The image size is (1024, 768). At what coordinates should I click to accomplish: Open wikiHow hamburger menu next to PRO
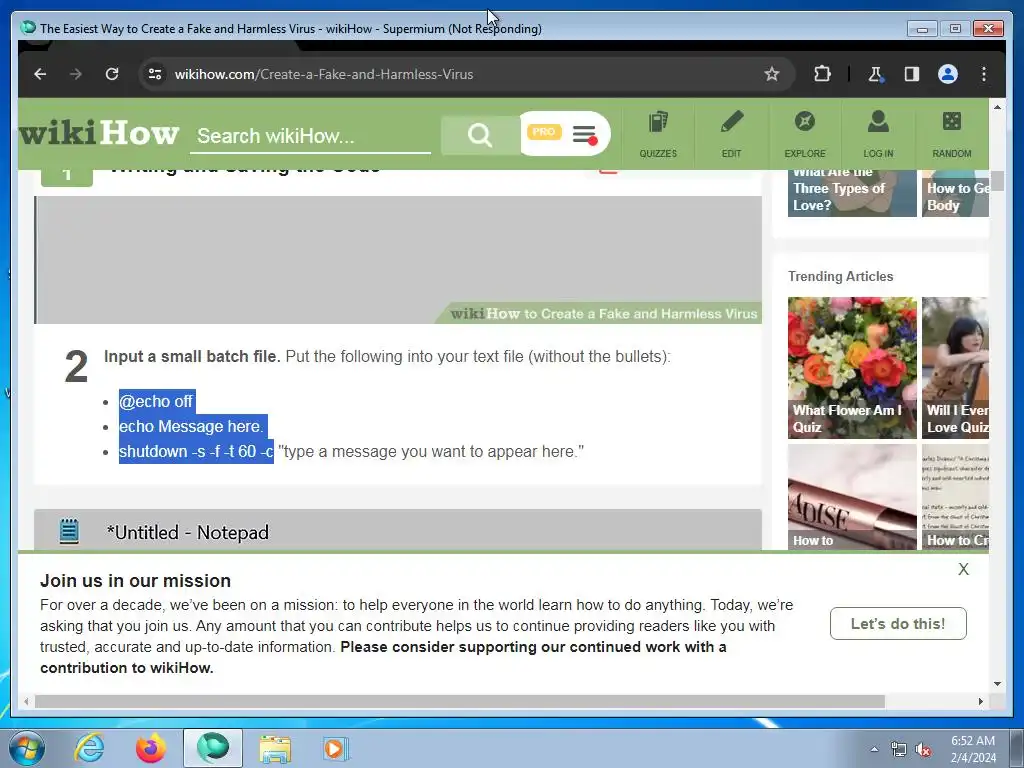click(x=584, y=135)
